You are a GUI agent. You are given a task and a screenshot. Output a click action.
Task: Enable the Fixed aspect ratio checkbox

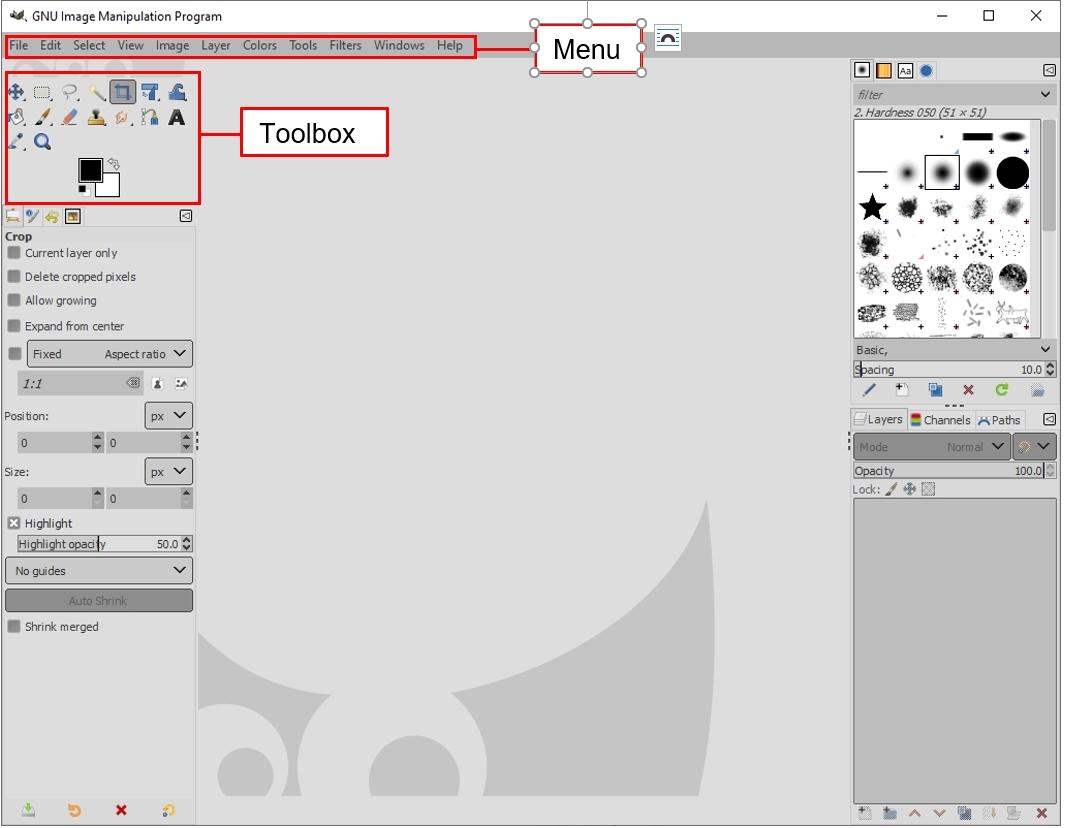(x=14, y=354)
